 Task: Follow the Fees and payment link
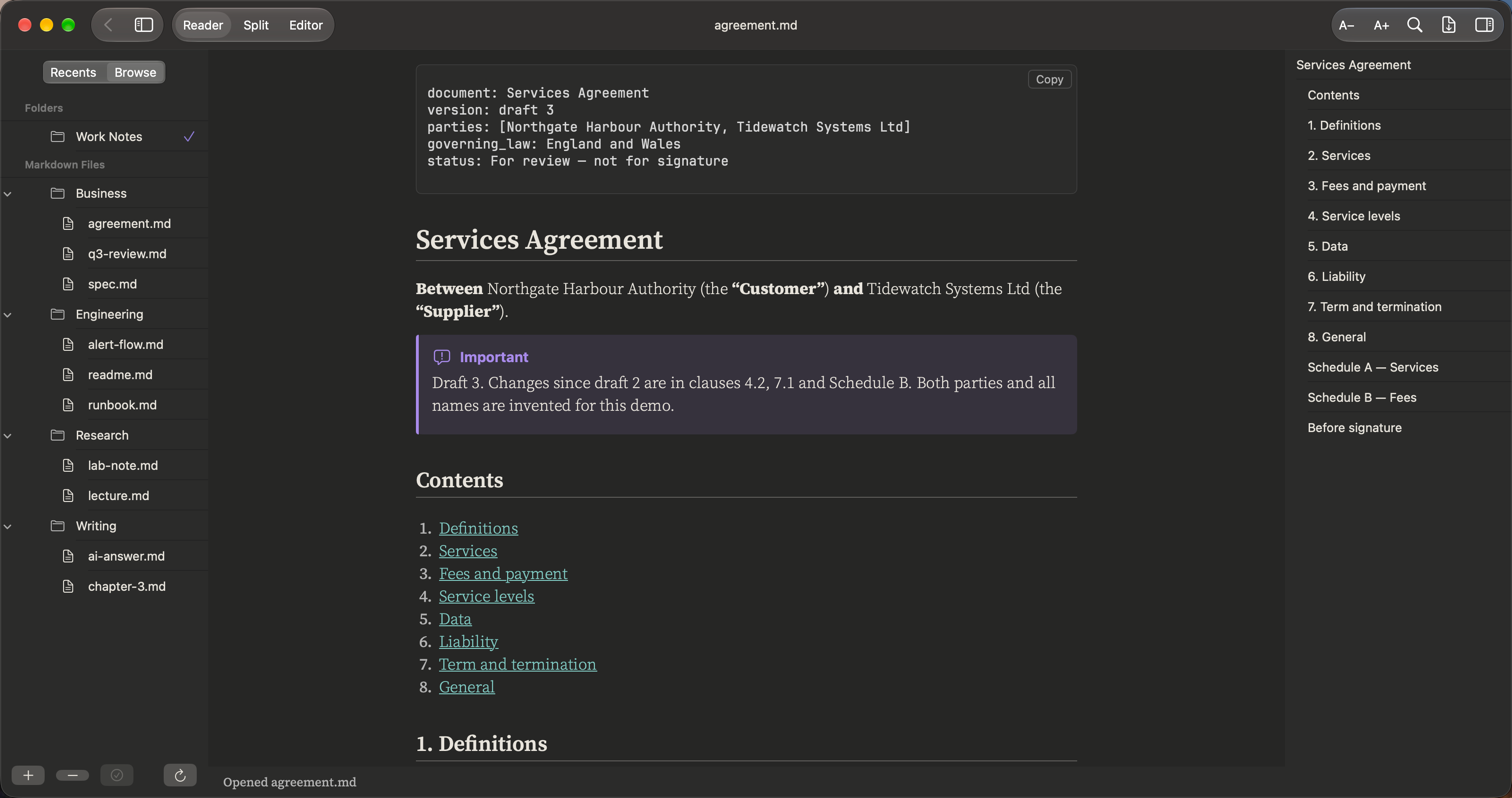pos(503,574)
